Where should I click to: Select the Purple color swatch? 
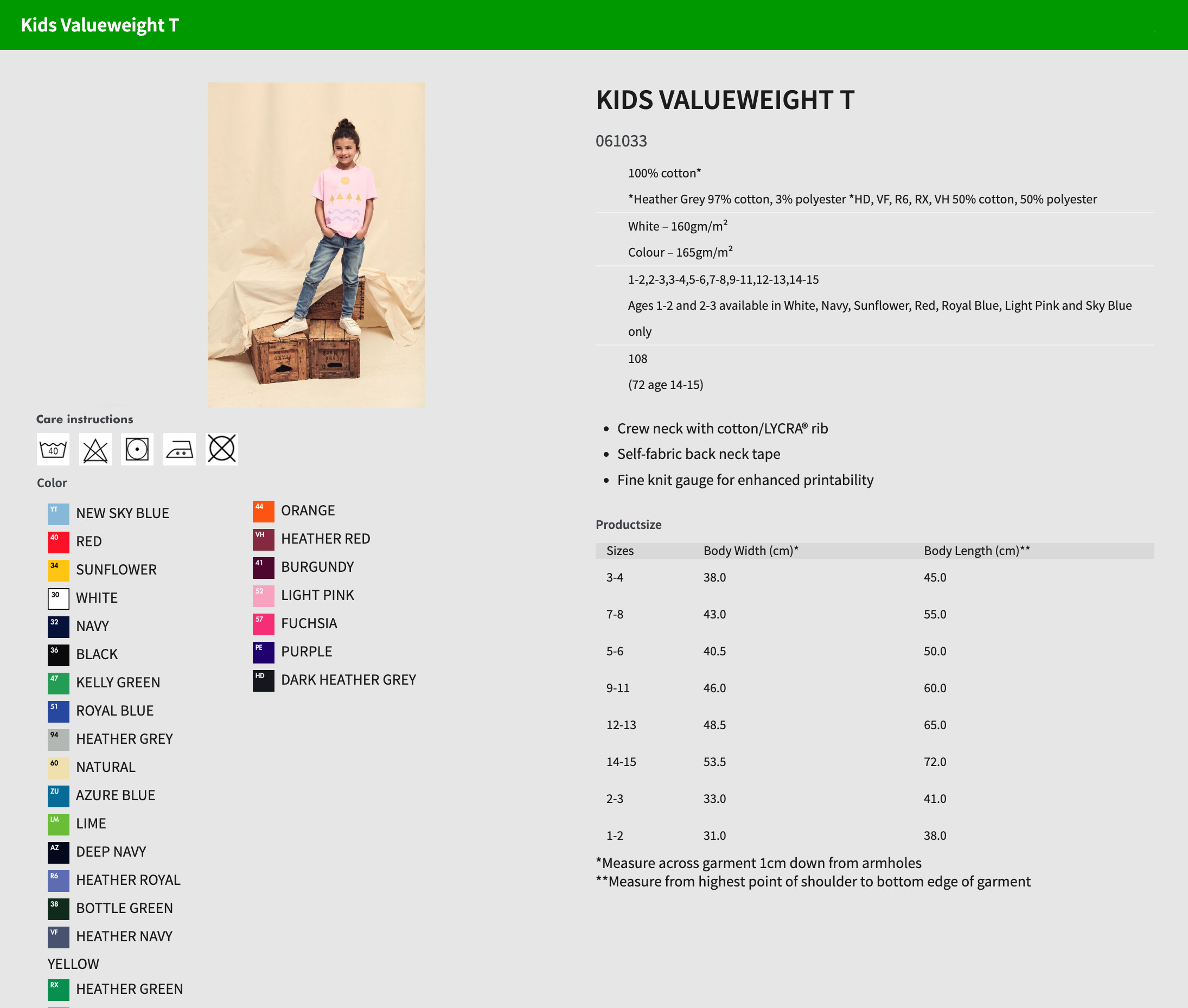point(264,652)
